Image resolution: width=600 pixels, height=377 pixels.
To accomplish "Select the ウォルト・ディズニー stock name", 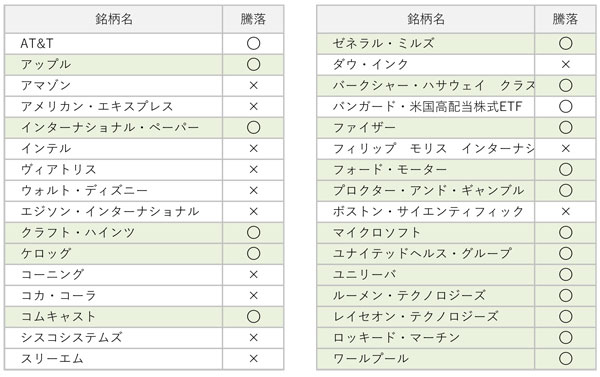I will point(84,190).
